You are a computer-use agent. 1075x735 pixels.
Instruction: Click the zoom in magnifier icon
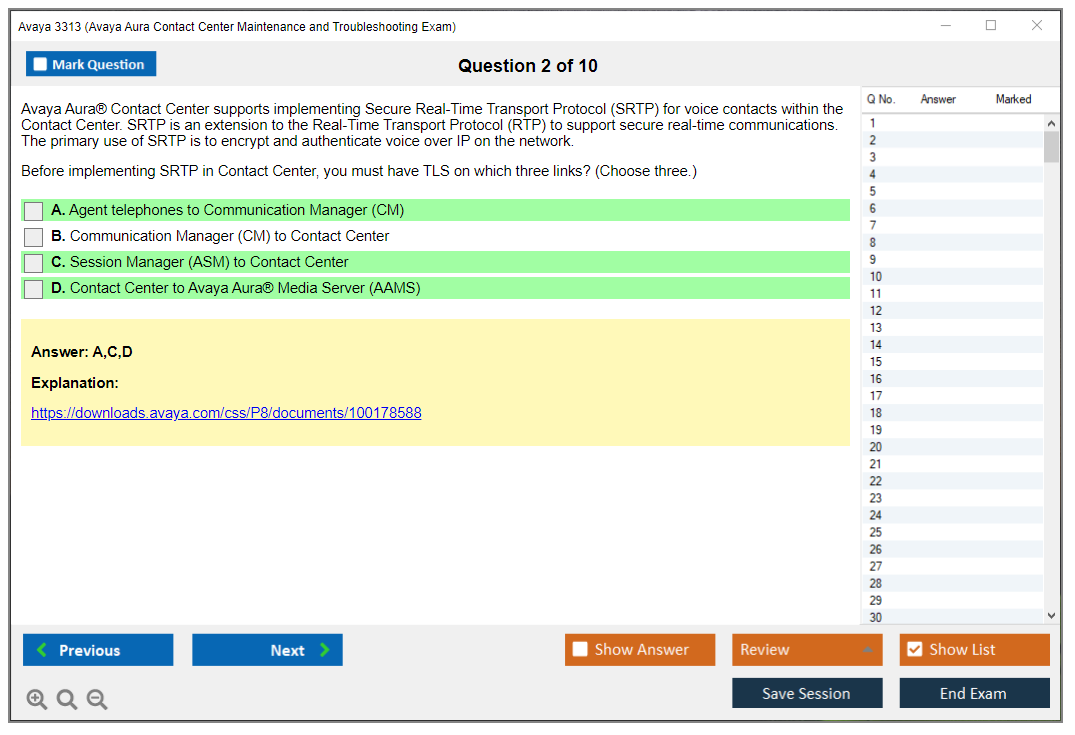(37, 699)
